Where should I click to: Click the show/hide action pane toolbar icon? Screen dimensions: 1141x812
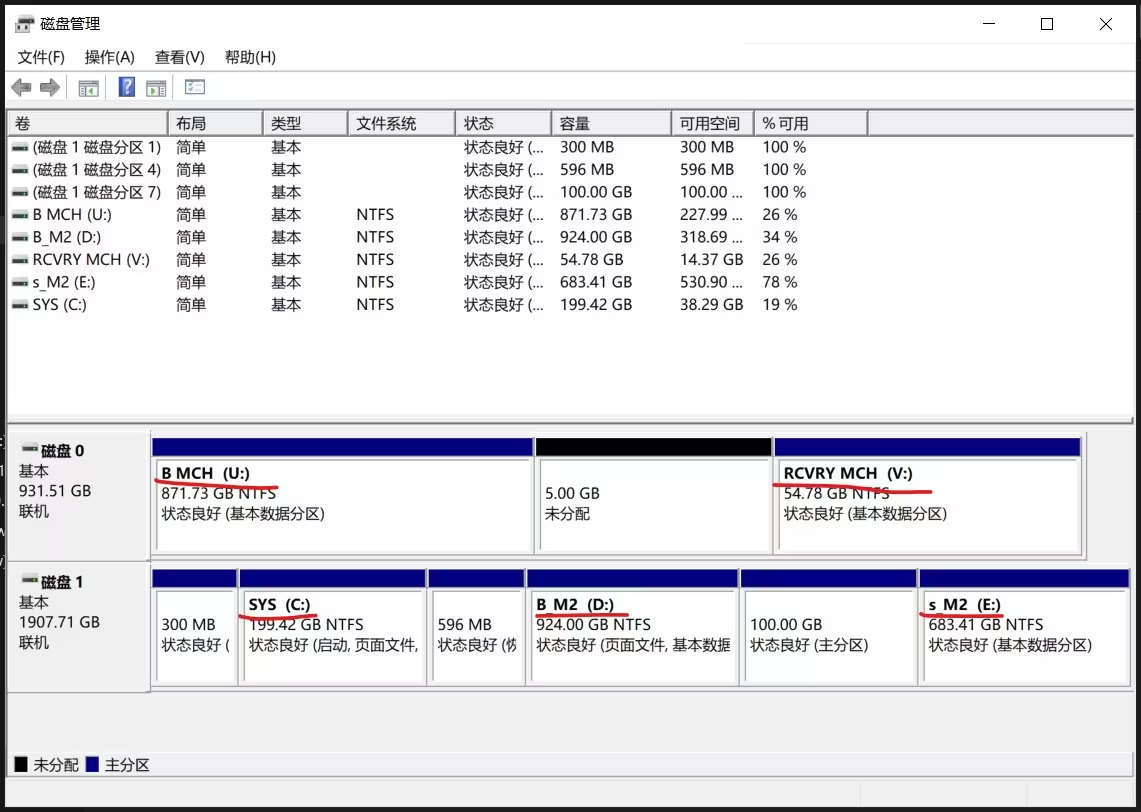156,87
